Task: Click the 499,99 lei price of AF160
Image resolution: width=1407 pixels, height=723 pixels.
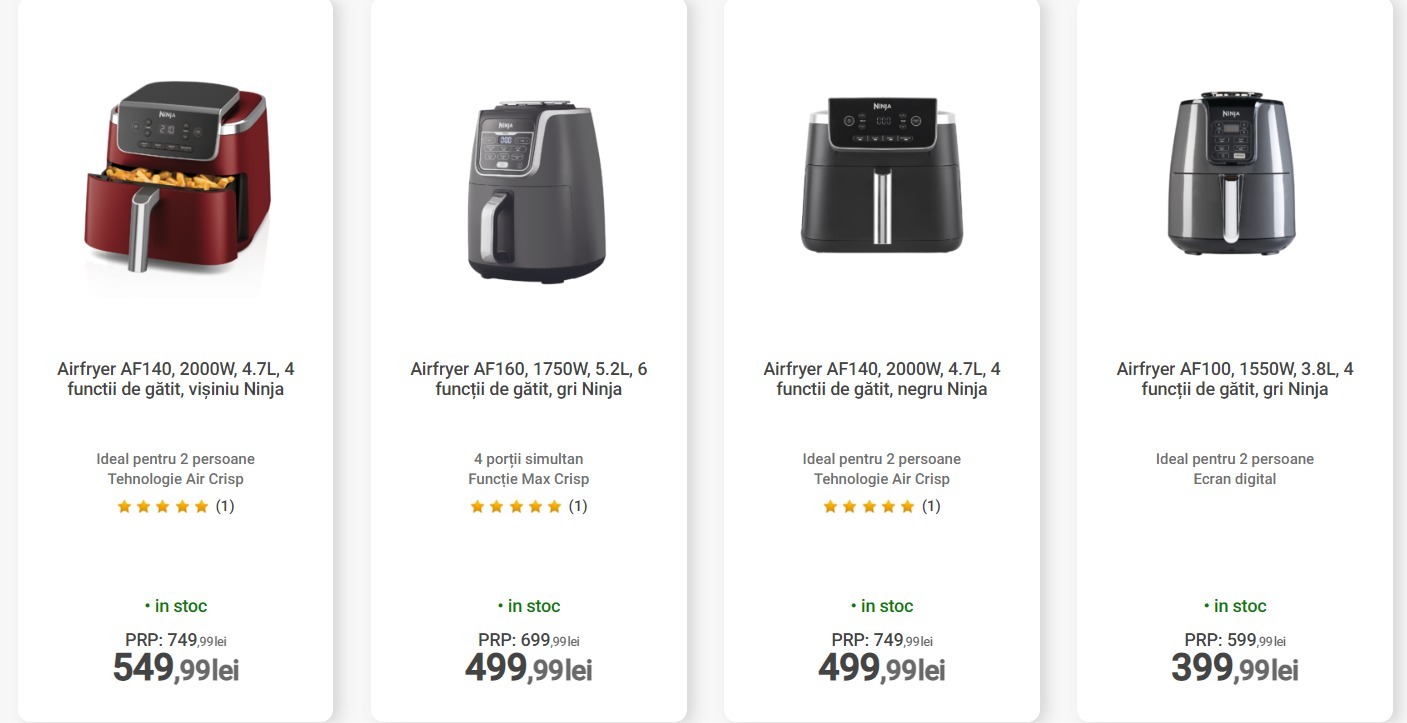Action: 529,668
